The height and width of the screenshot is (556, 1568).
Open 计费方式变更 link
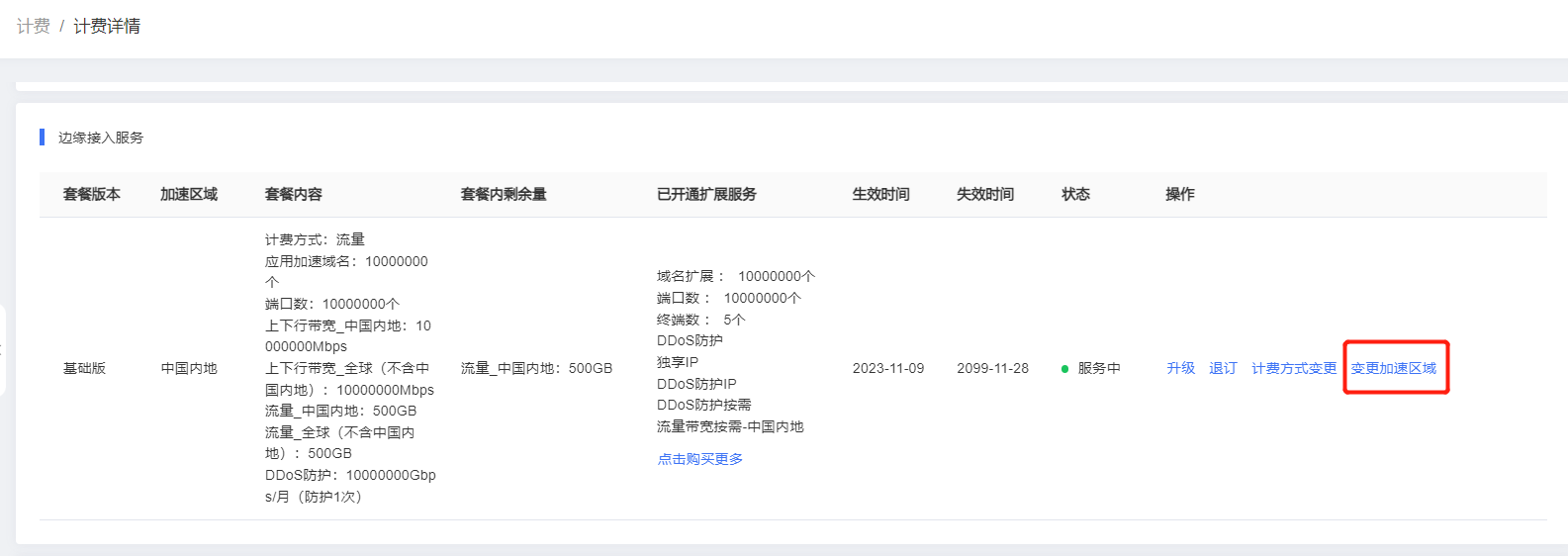click(1294, 368)
